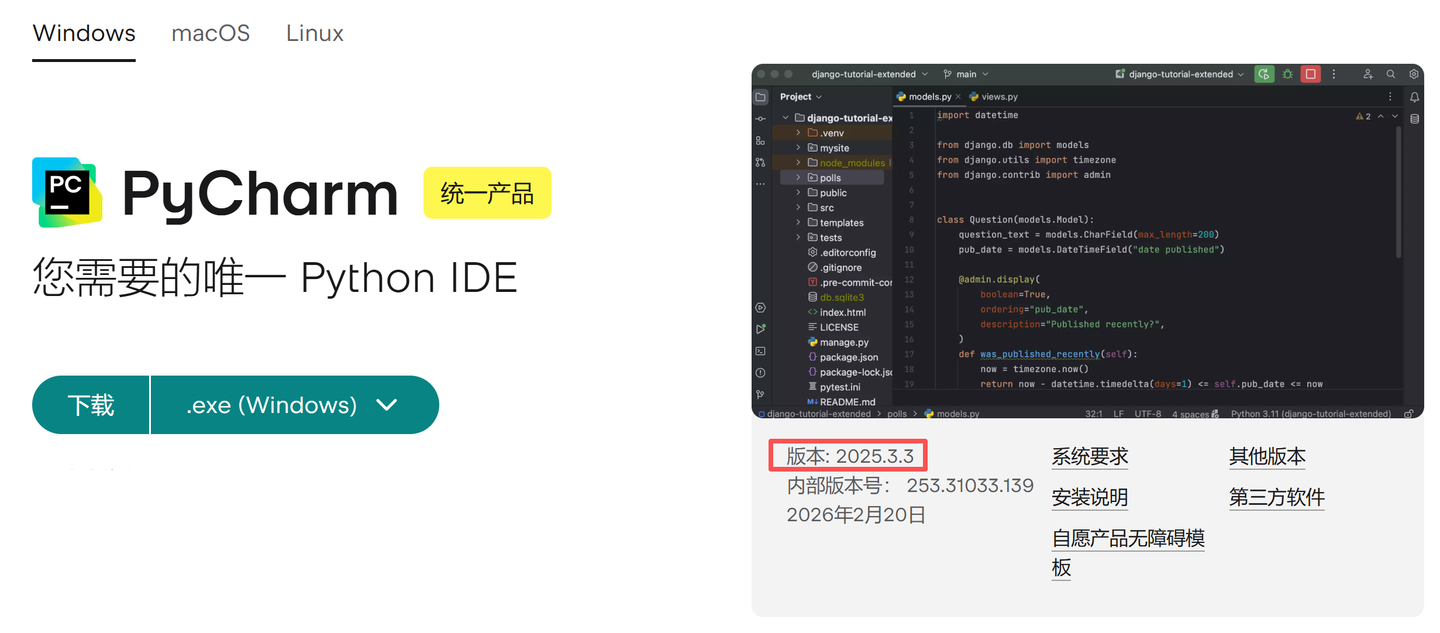This screenshot has height=633, width=1440.
Task: Click the build number 253.31033.139
Action: pyautogui.click(x=970, y=486)
